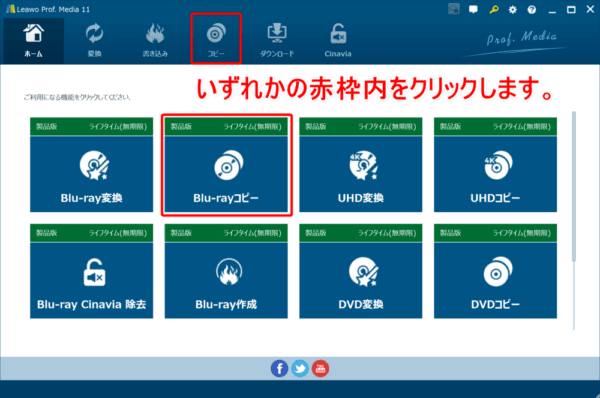Maximize the Leawo Prof. Media window

click(571, 10)
